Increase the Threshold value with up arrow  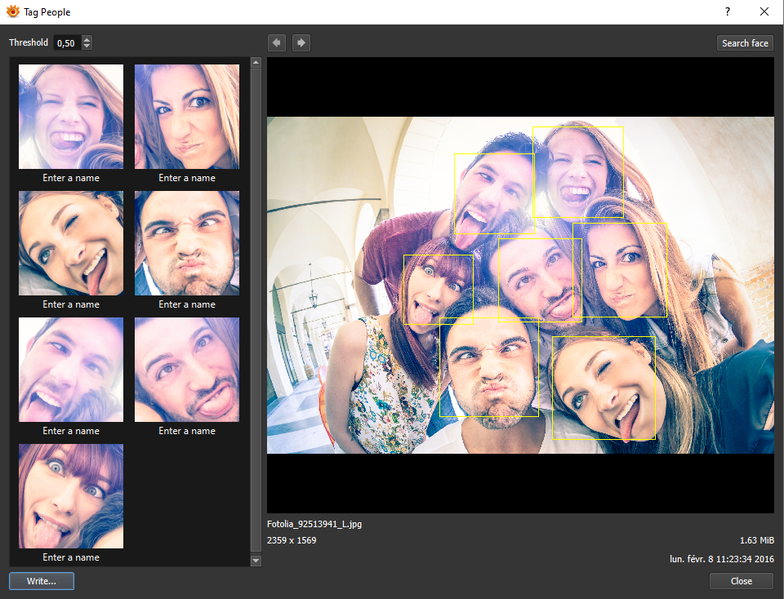(87, 39)
